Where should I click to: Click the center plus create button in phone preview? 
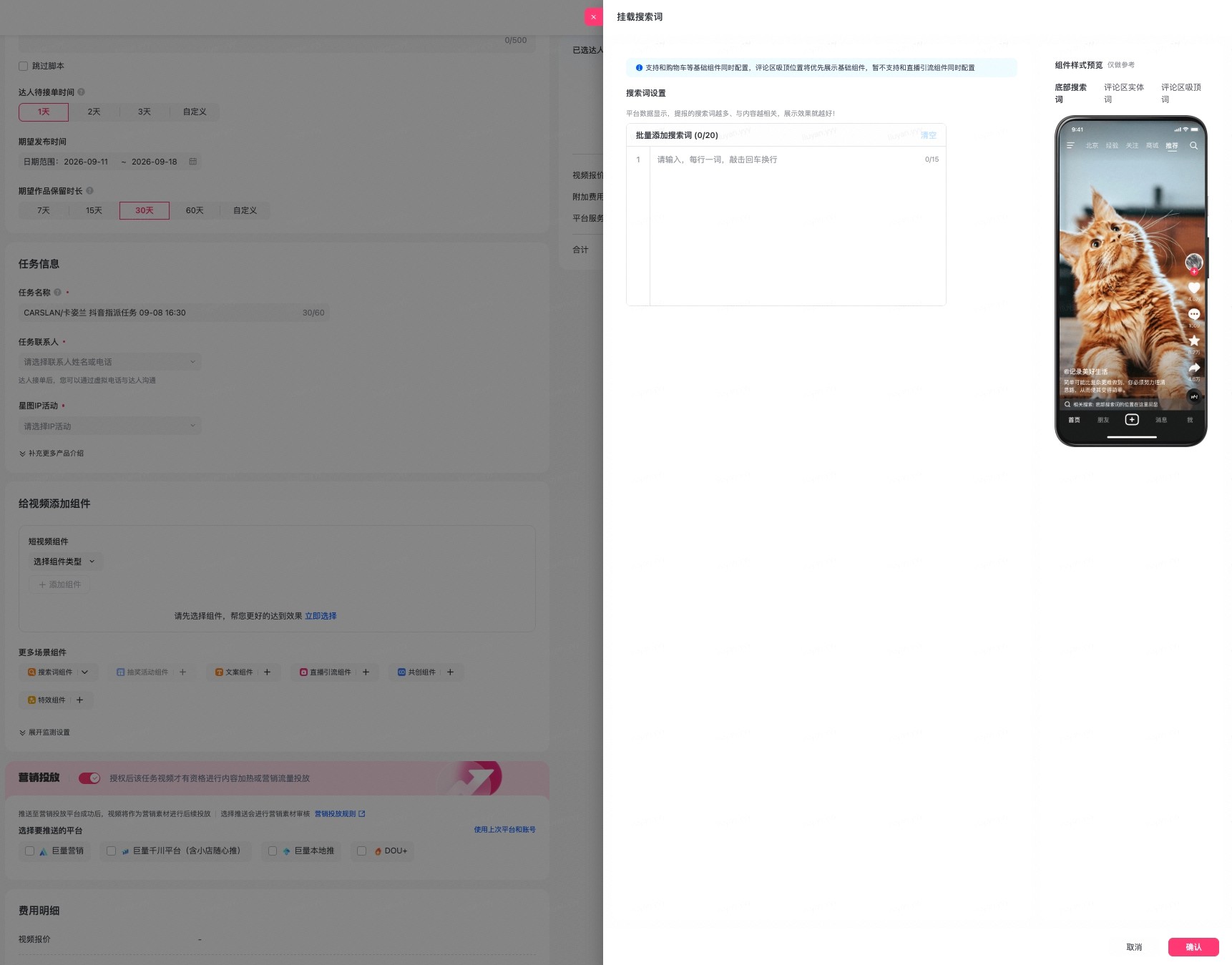[x=1132, y=420]
